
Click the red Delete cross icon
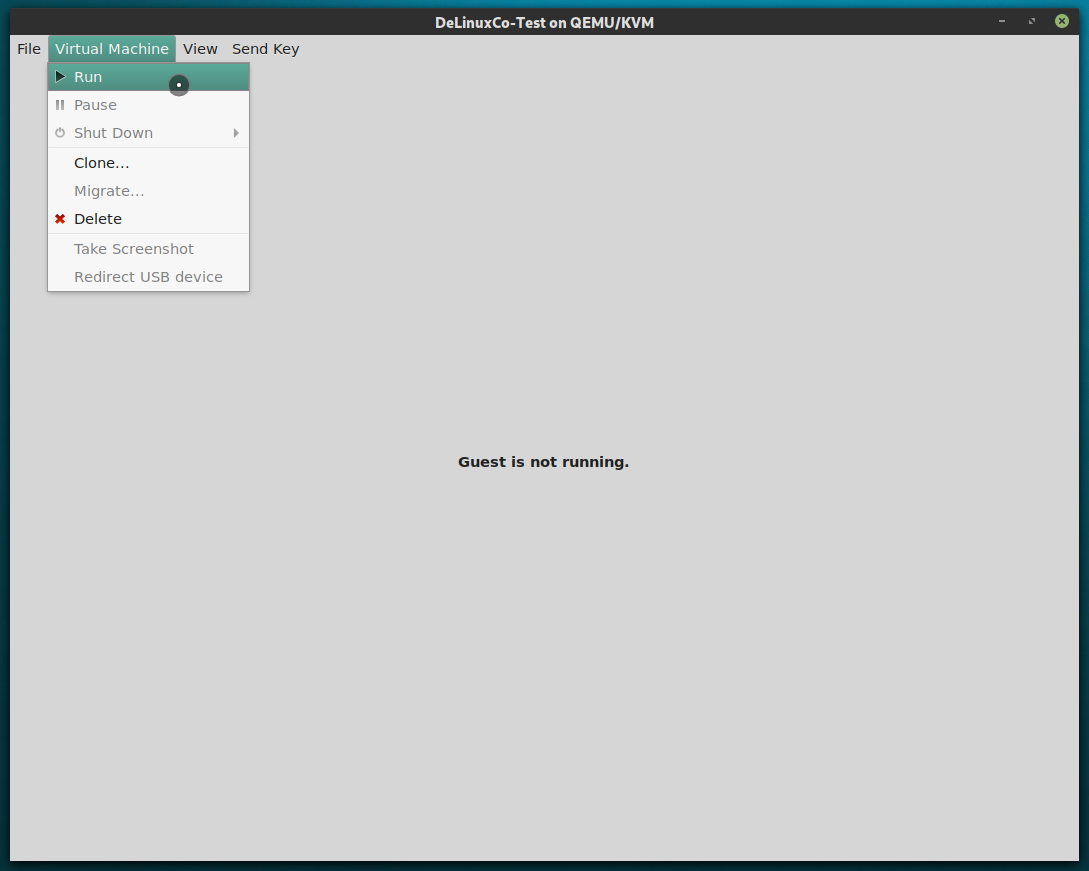coord(60,219)
